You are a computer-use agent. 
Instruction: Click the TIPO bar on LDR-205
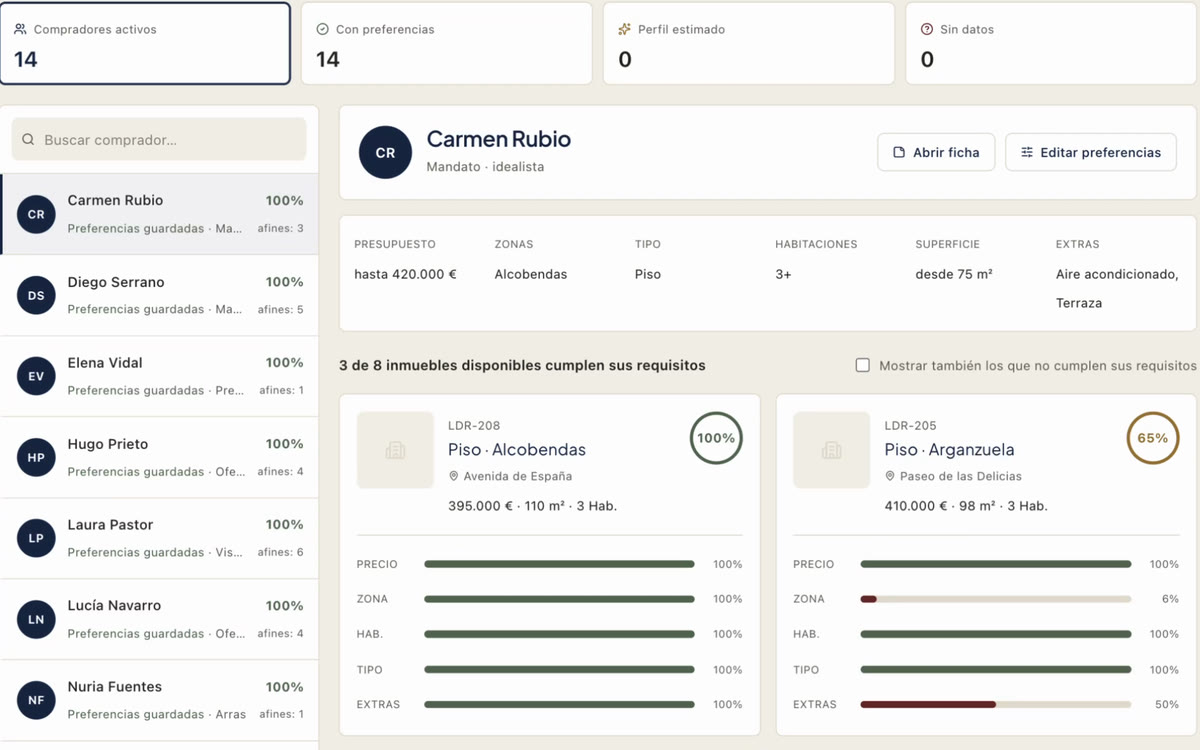click(996, 669)
